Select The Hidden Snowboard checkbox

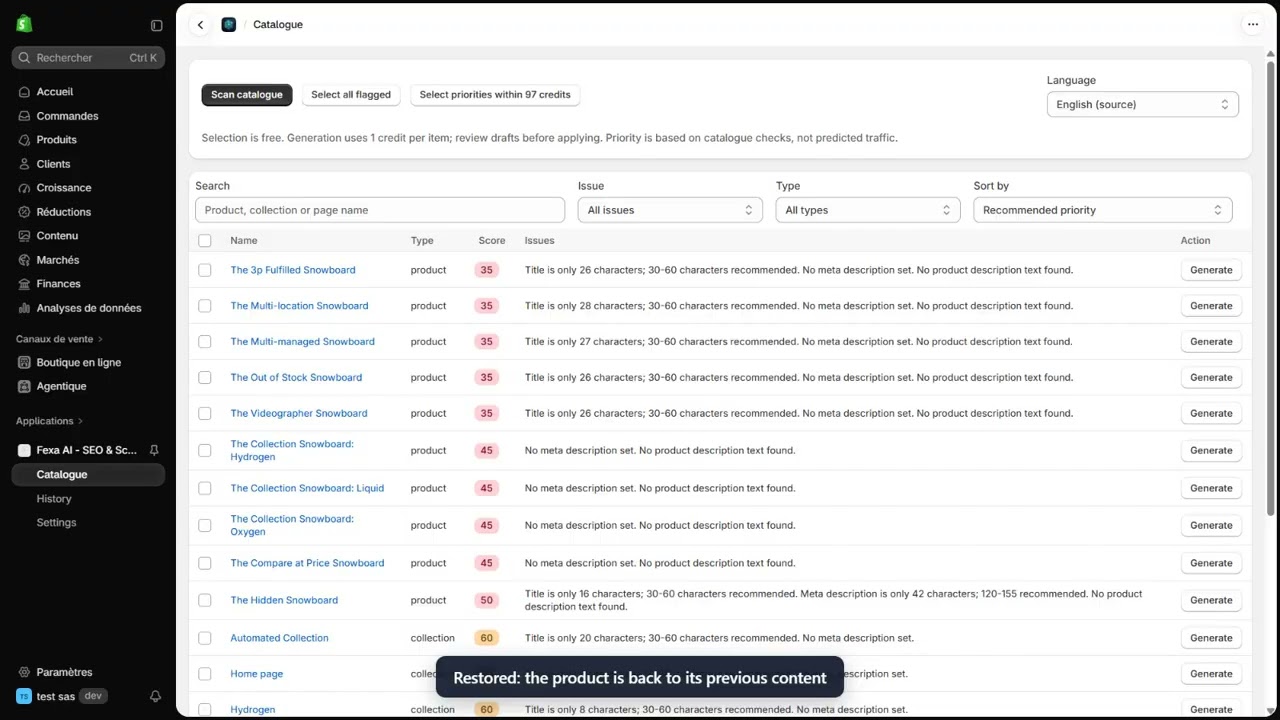click(x=205, y=600)
